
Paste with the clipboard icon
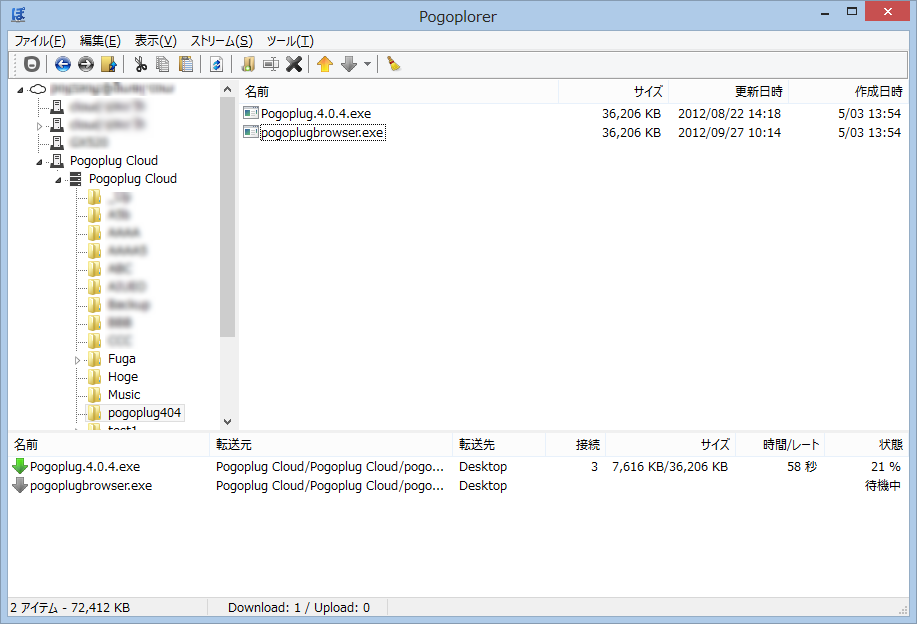pyautogui.click(x=186, y=64)
